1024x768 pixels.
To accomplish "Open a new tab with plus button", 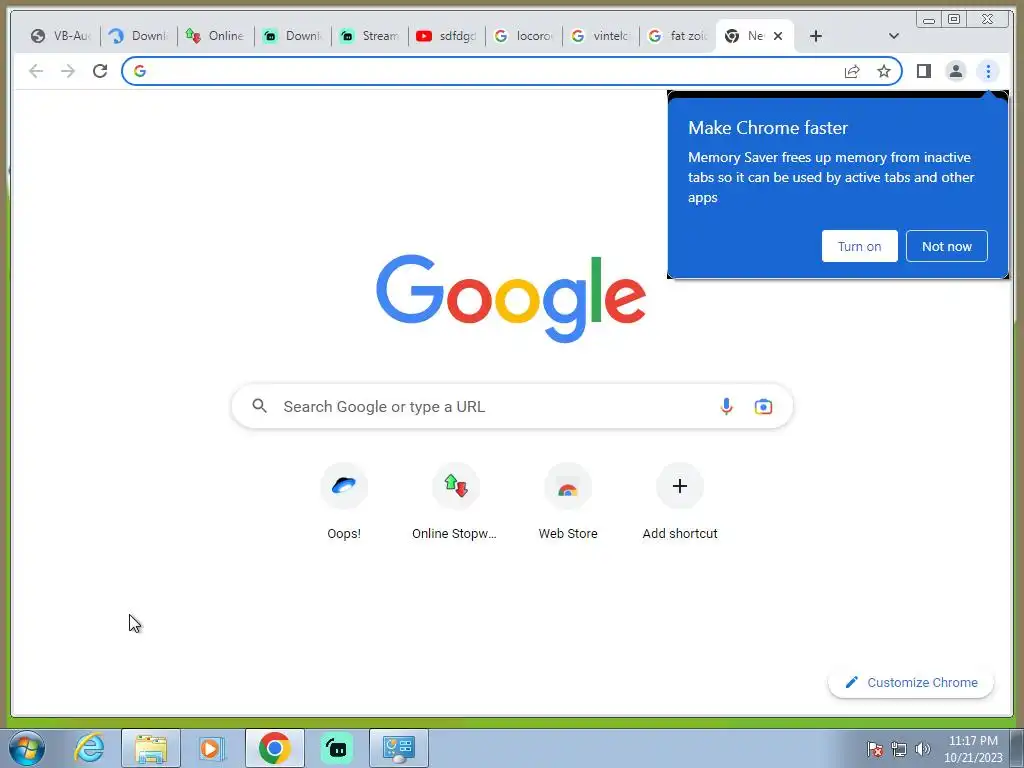I will tap(816, 36).
